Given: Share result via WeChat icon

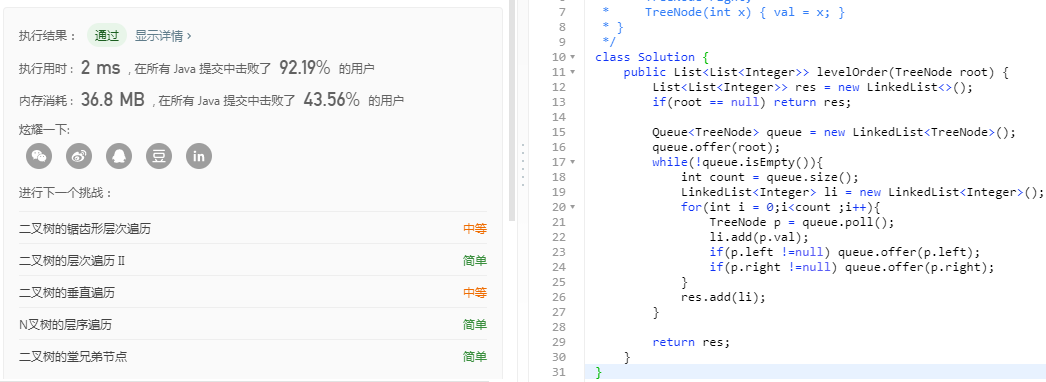Looking at the screenshot, I should 39,156.
